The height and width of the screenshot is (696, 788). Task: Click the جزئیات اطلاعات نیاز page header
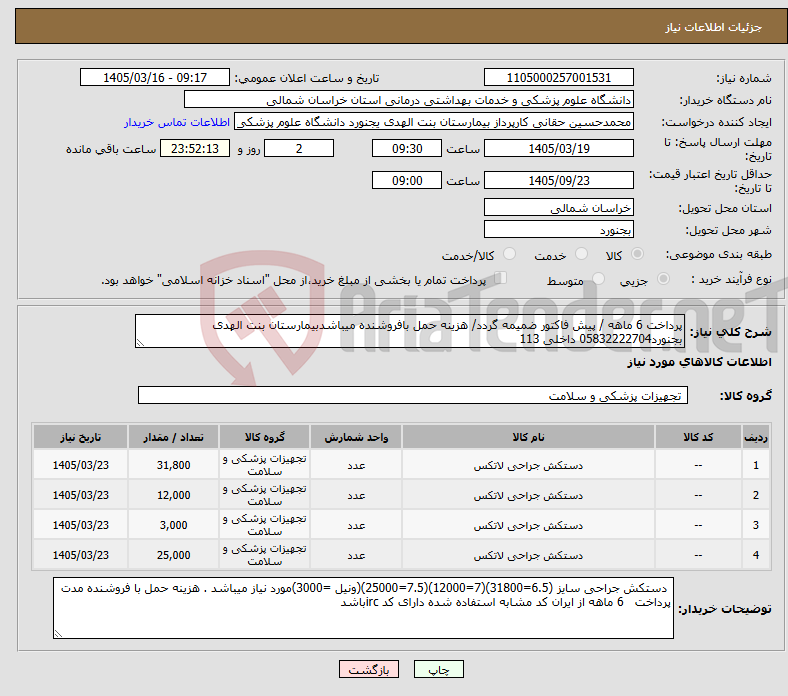pos(714,27)
